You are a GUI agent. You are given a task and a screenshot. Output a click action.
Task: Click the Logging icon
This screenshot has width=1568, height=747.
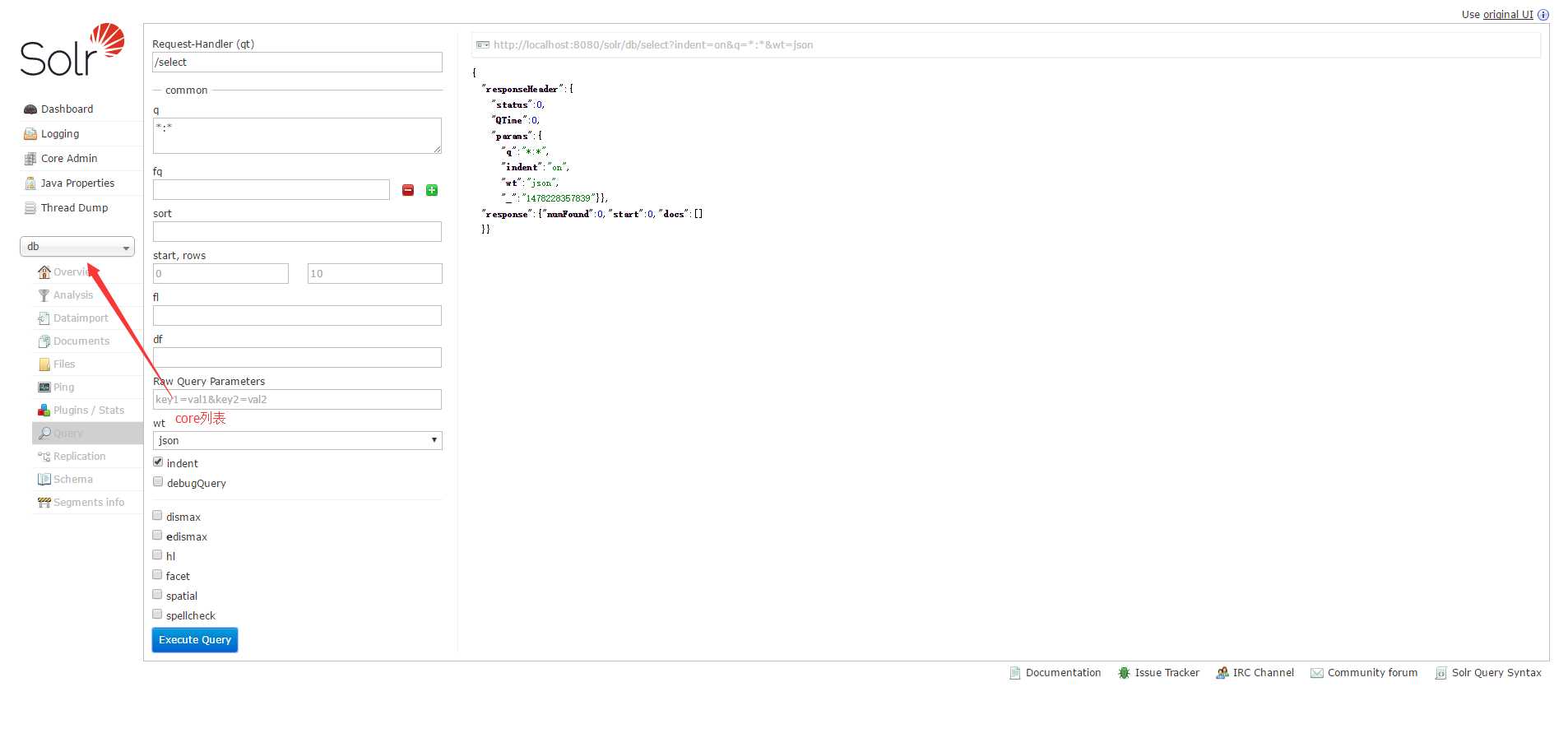(30, 134)
